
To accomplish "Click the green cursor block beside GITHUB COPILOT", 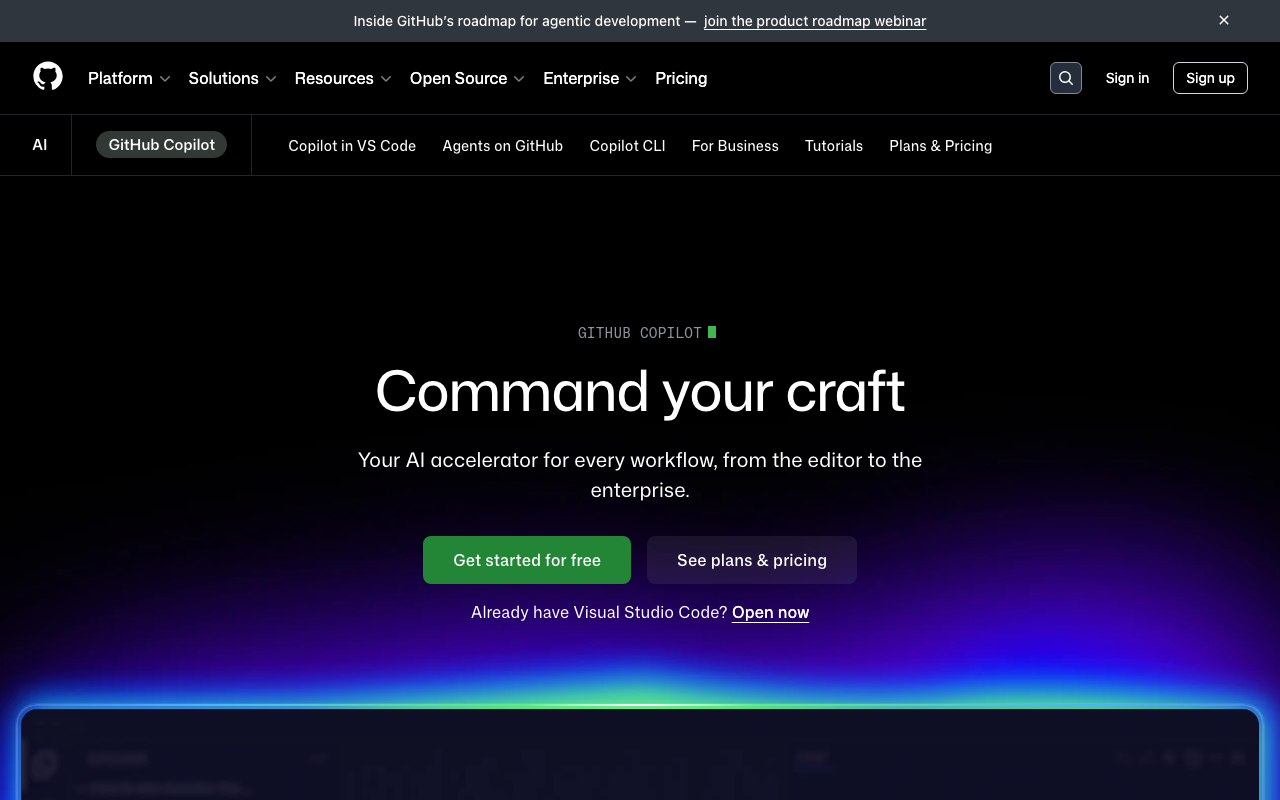I will point(713,331).
